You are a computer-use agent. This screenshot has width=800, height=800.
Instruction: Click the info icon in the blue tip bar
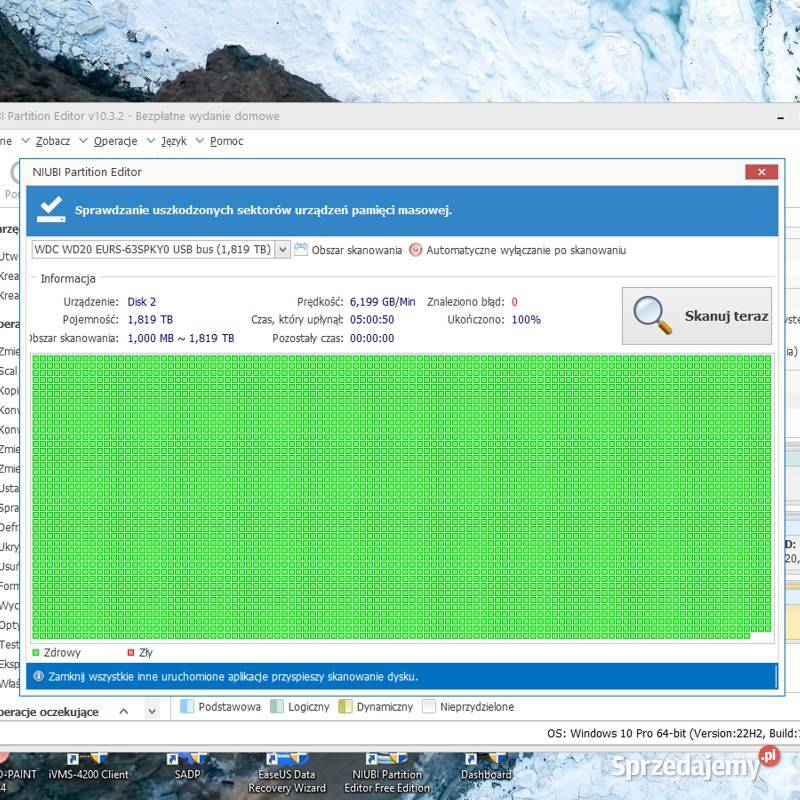click(38, 677)
